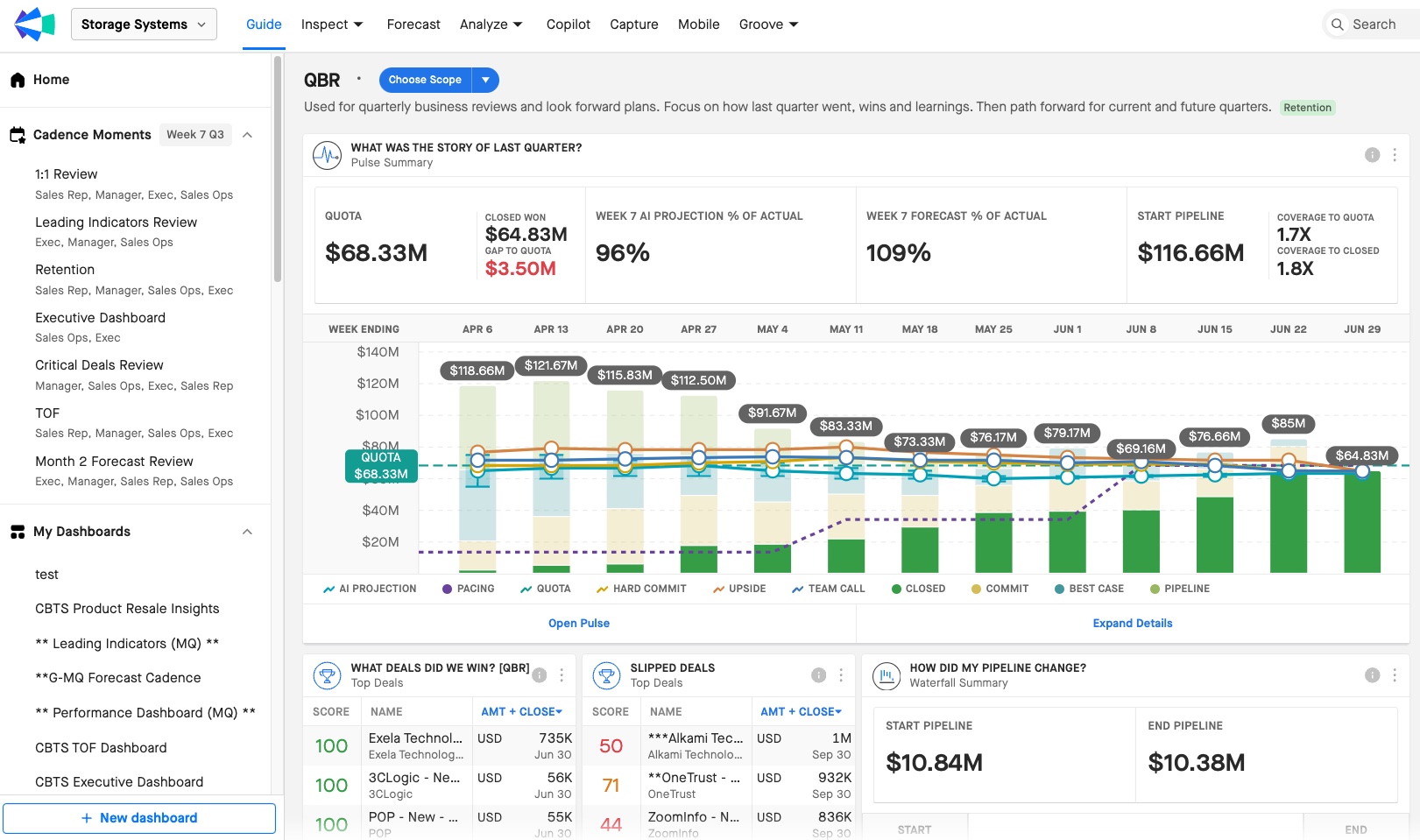Click the Search field

tap(1372, 25)
